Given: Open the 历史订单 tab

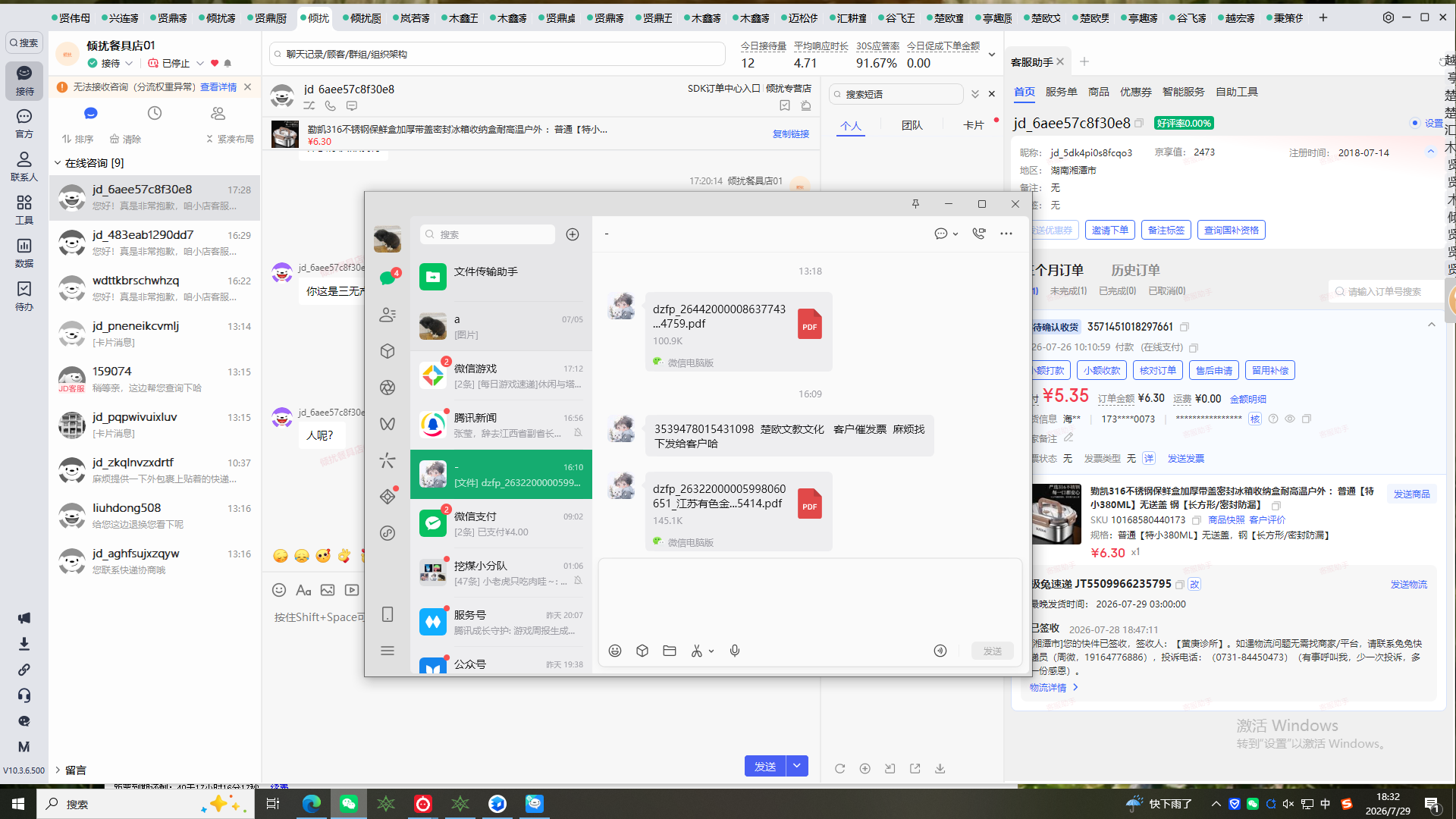Looking at the screenshot, I should pyautogui.click(x=1135, y=270).
